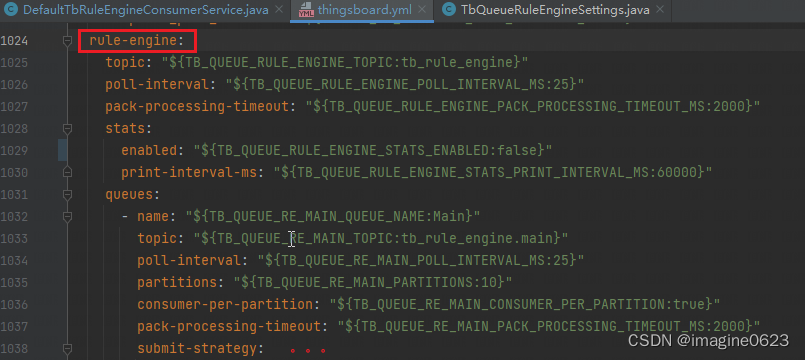Click line number 1038 in the gutter
This screenshot has width=805, height=360.
point(14,348)
